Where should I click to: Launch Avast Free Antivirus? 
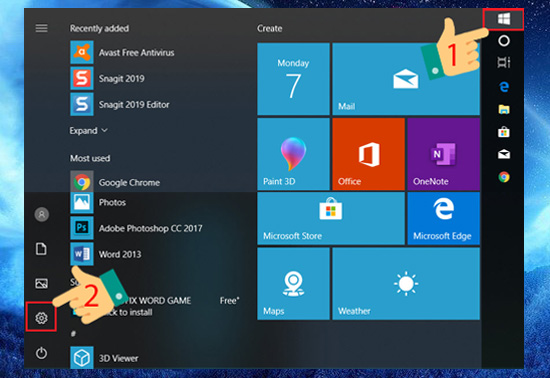pos(122,52)
